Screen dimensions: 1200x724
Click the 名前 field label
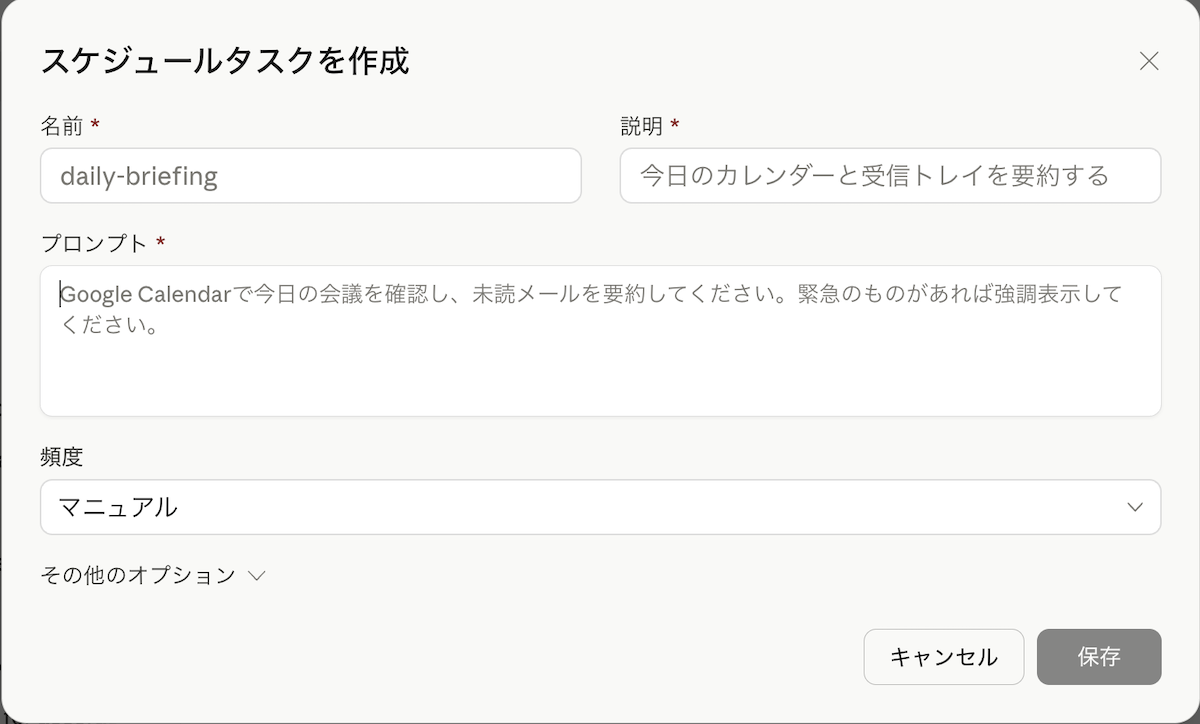point(61,125)
